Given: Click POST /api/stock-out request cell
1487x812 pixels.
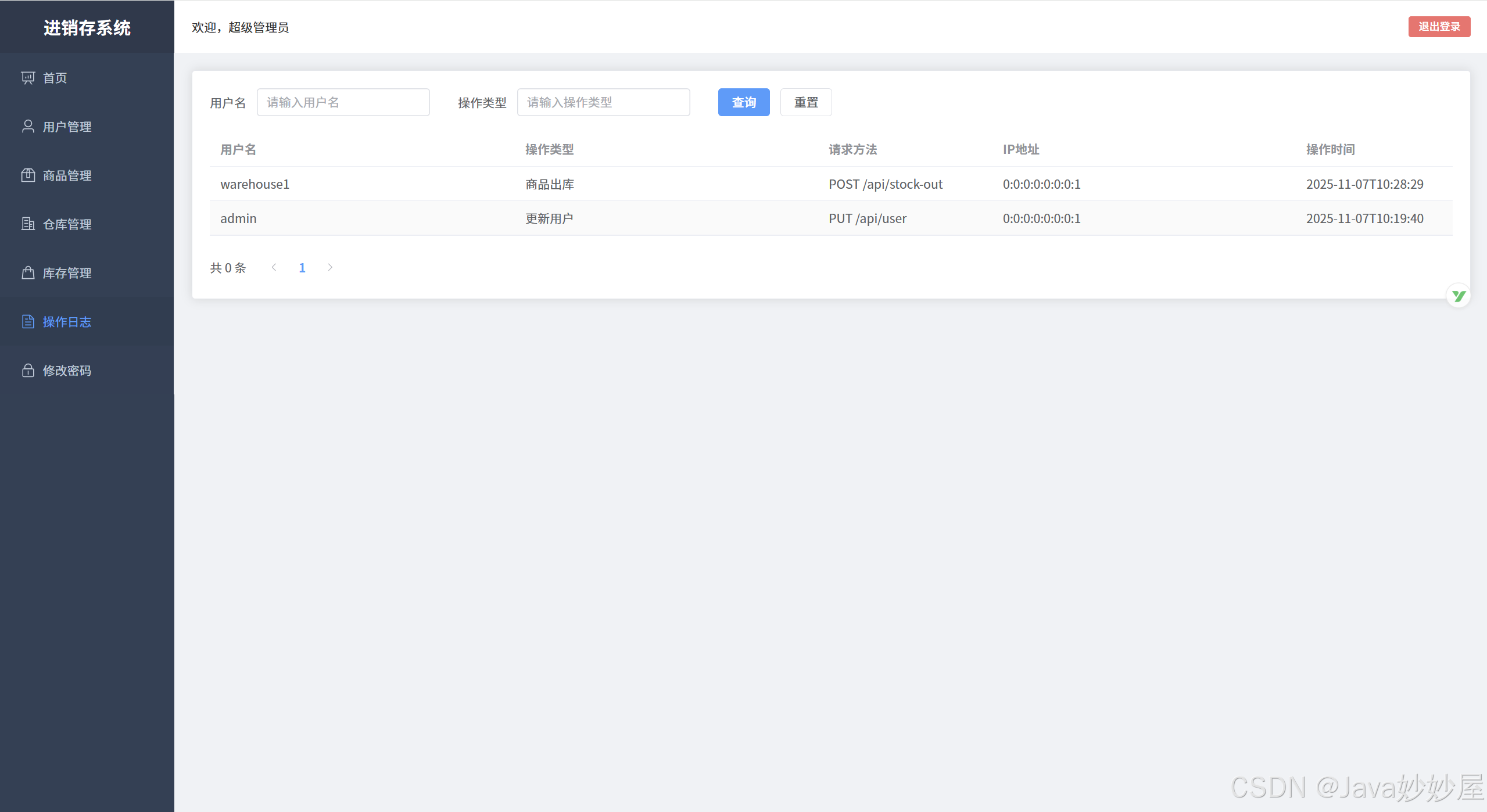Looking at the screenshot, I should pos(886,184).
